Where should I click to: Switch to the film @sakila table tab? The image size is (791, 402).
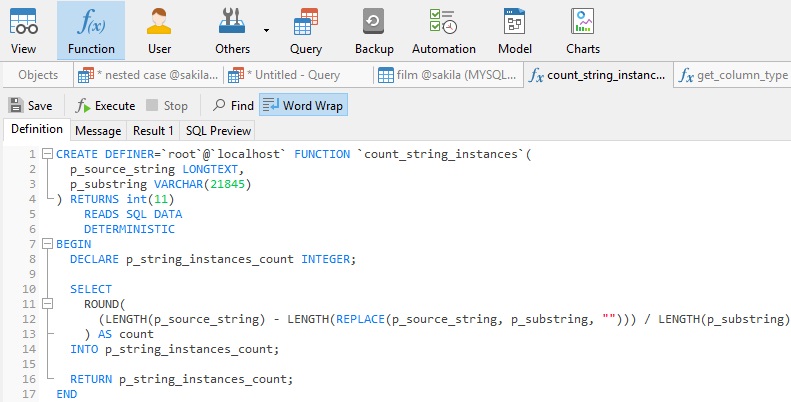click(x=448, y=75)
